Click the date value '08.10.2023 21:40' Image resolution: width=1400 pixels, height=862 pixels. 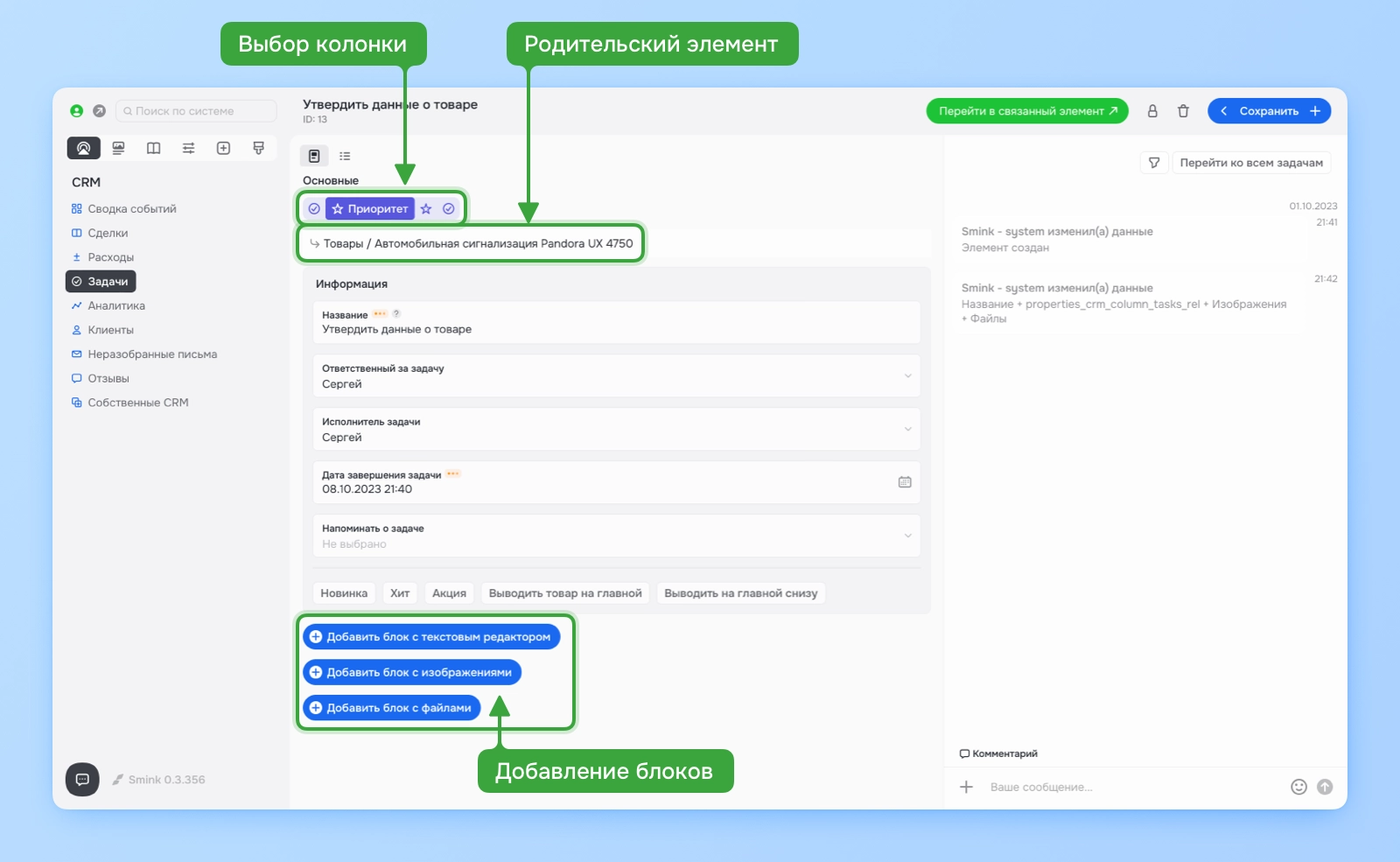[367, 489]
